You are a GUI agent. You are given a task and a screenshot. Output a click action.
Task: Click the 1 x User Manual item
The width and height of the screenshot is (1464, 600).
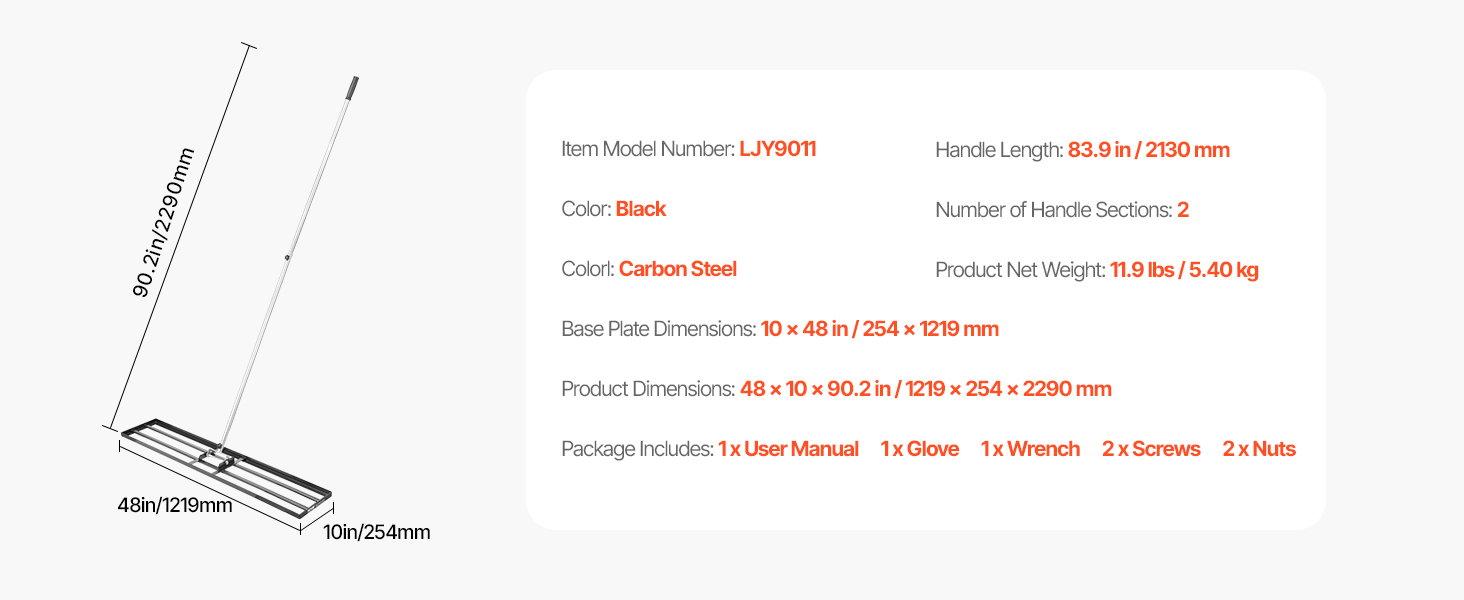[x=788, y=449]
